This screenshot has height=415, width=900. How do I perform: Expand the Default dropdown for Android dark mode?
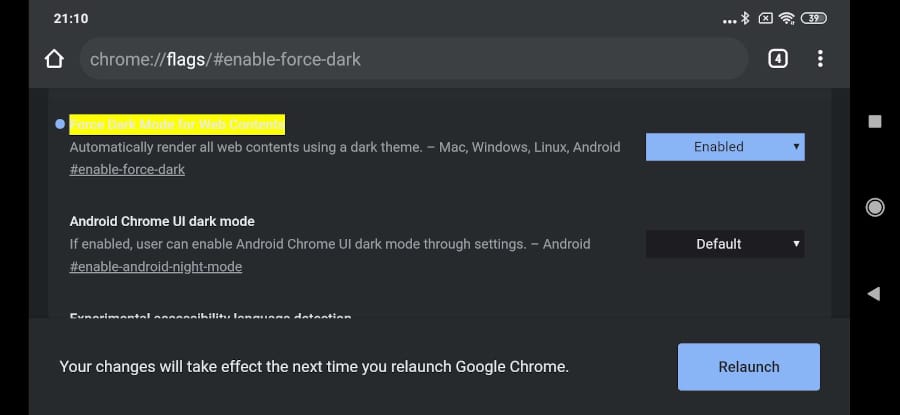click(x=725, y=244)
